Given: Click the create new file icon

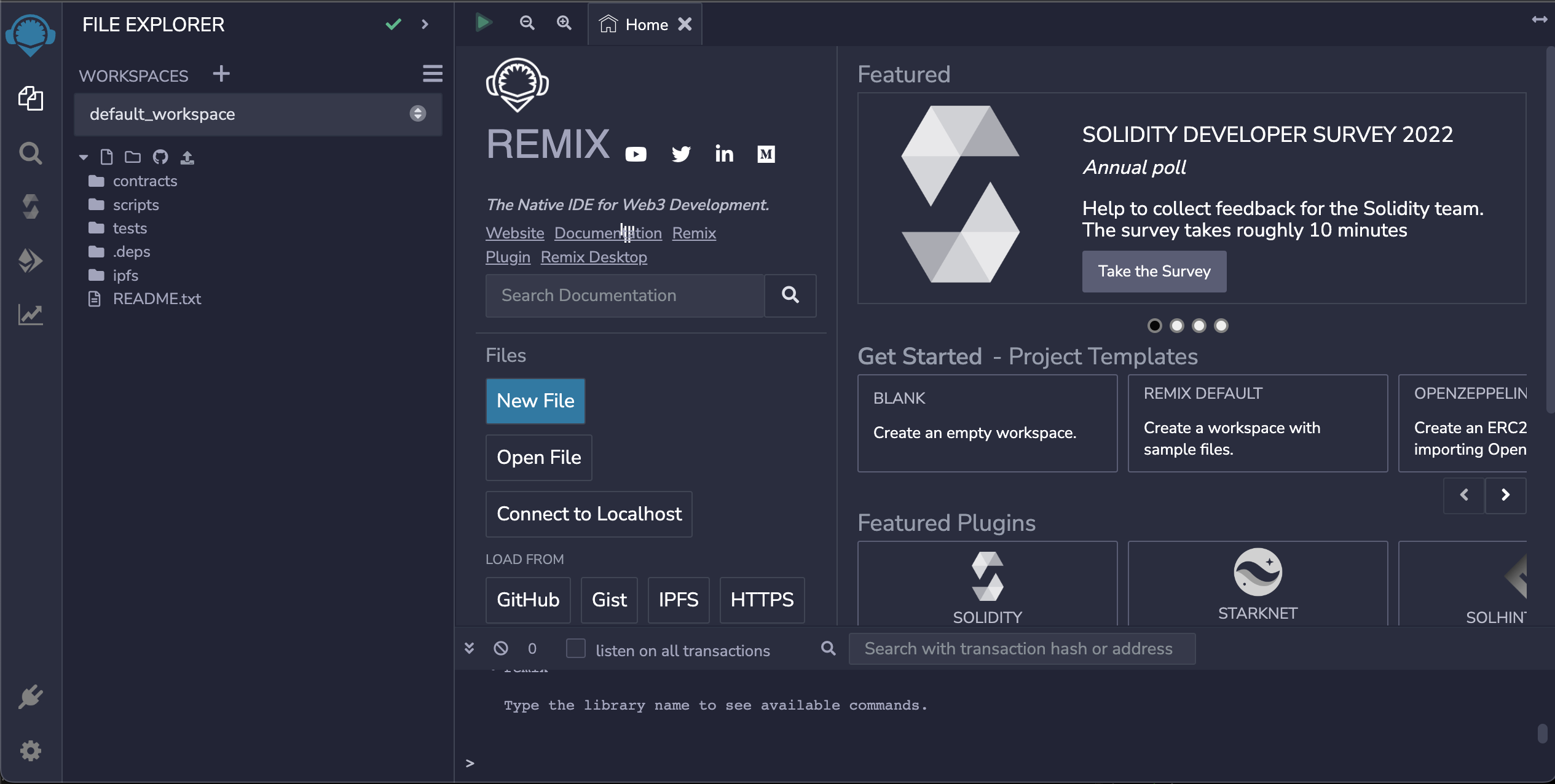Looking at the screenshot, I should [x=106, y=157].
